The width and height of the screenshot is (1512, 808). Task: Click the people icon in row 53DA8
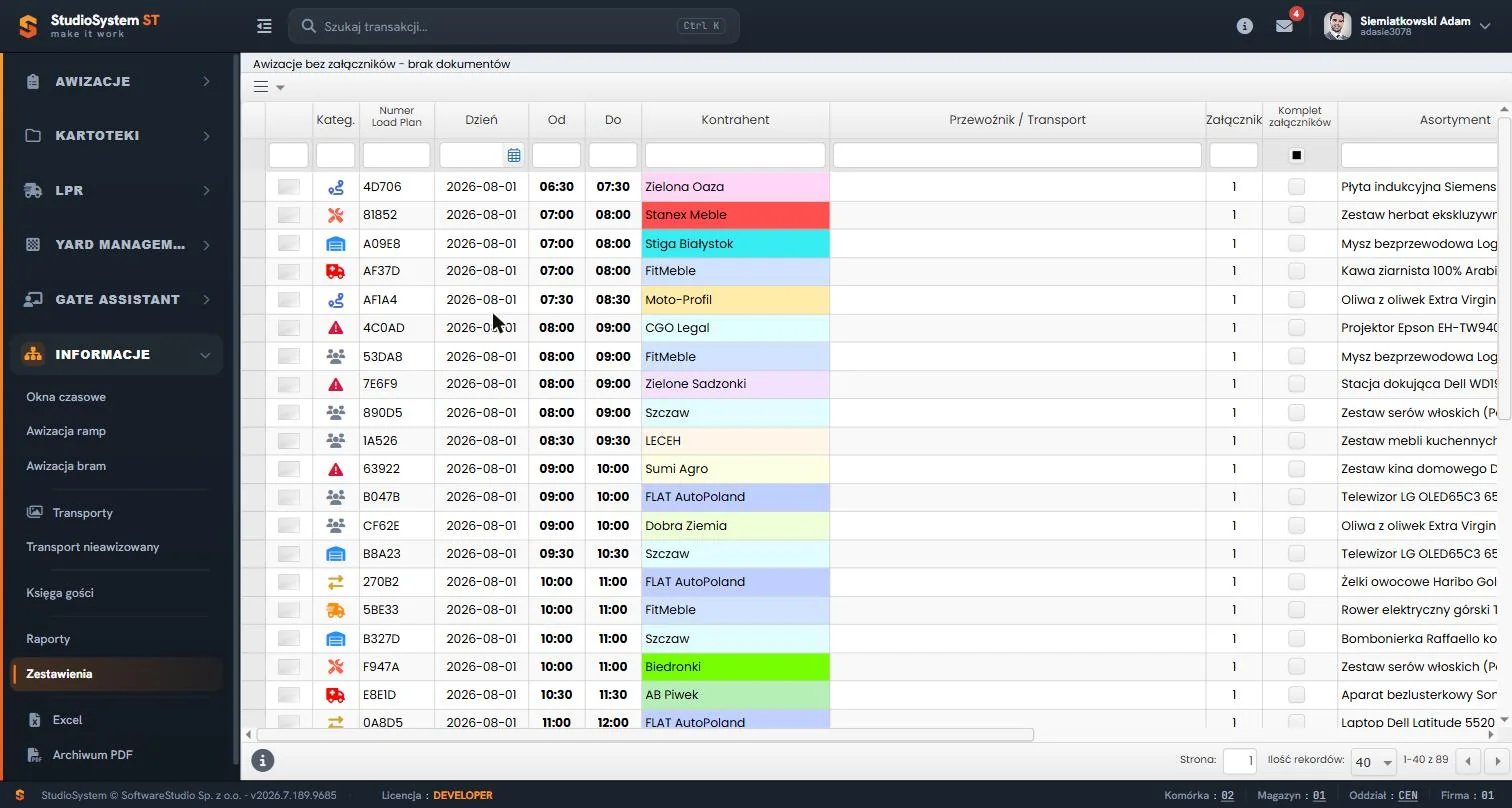(x=335, y=356)
